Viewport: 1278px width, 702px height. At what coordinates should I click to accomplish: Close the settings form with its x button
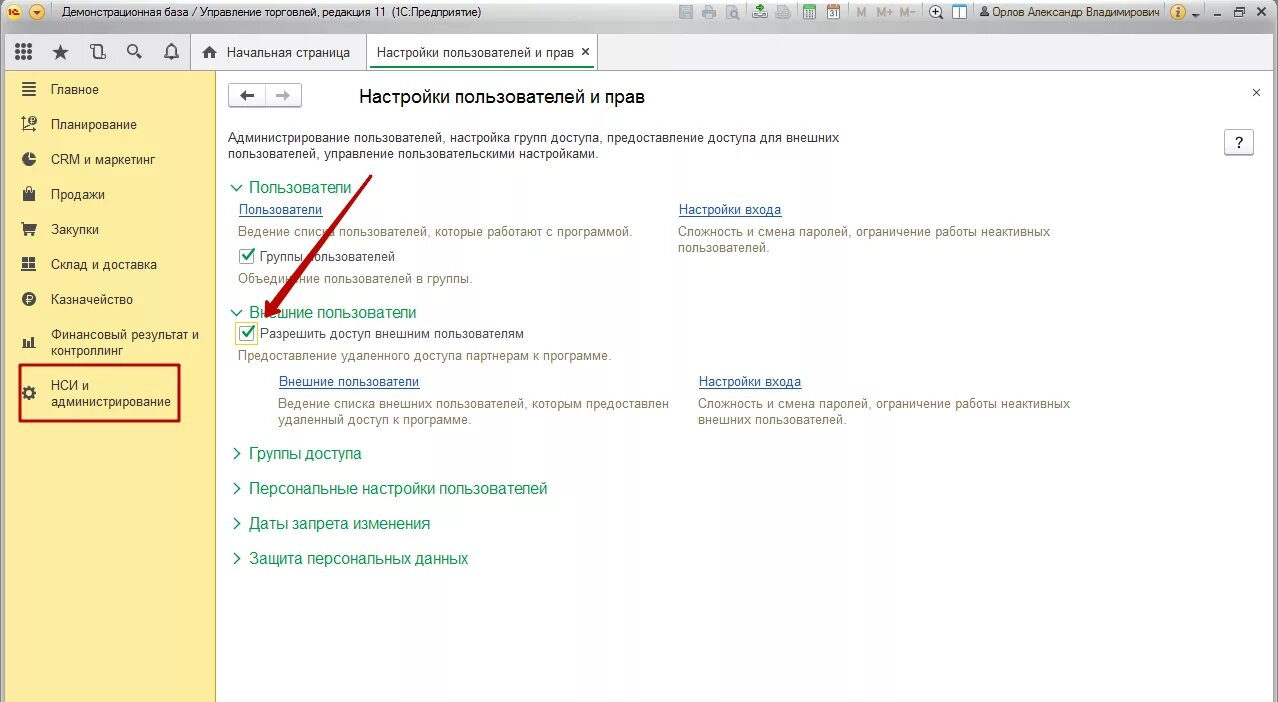pos(1256,92)
